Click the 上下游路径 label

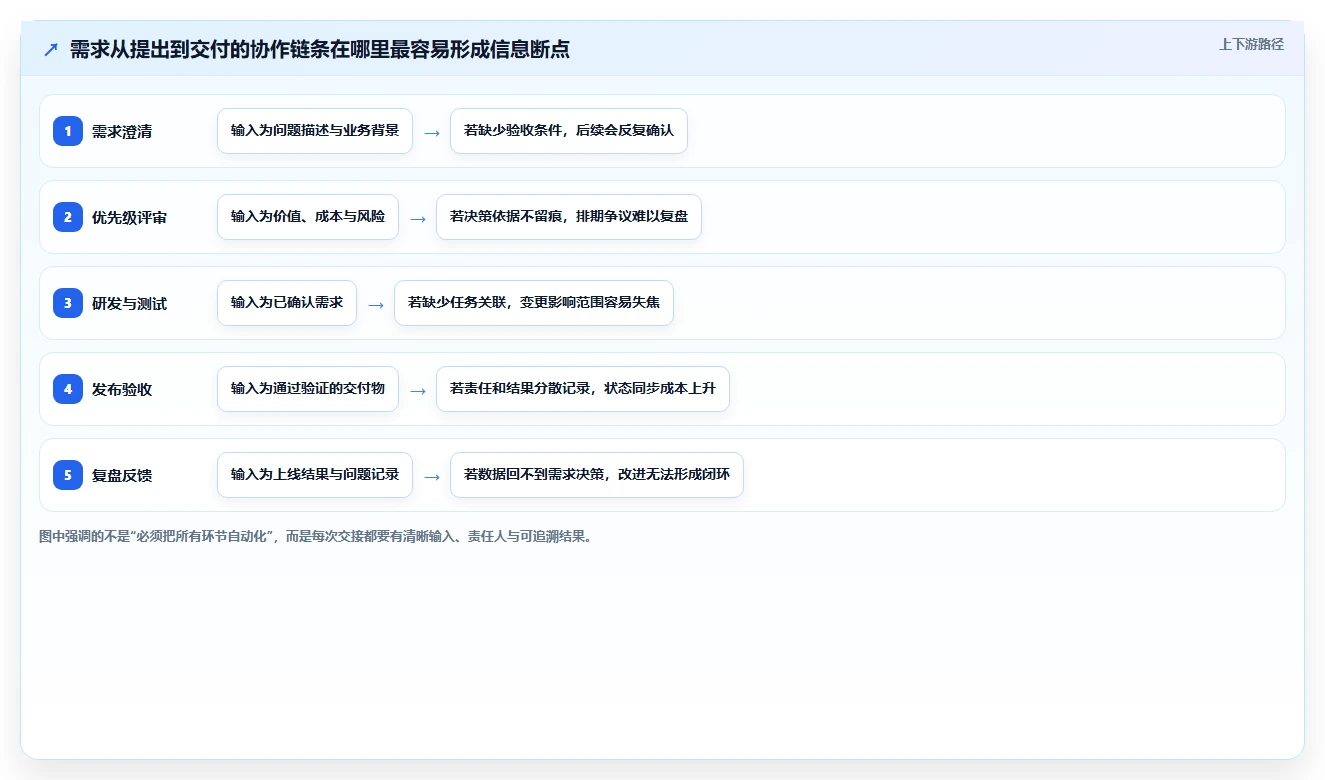1251,44
